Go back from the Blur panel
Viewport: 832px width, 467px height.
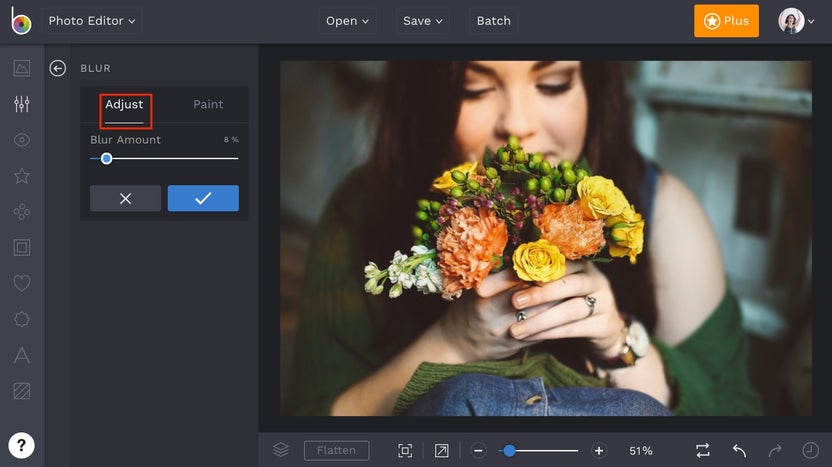click(57, 68)
